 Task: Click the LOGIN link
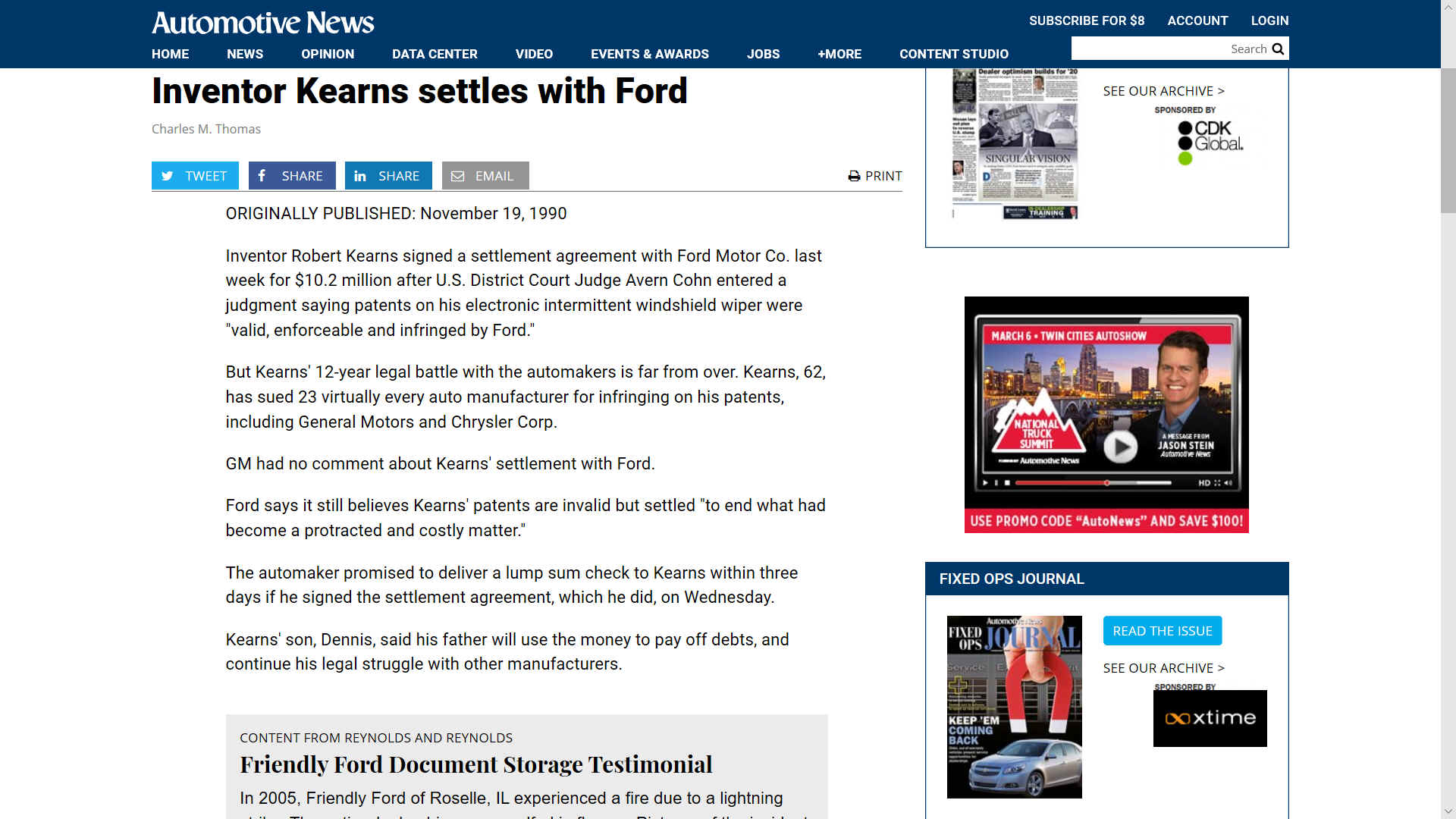(1269, 20)
